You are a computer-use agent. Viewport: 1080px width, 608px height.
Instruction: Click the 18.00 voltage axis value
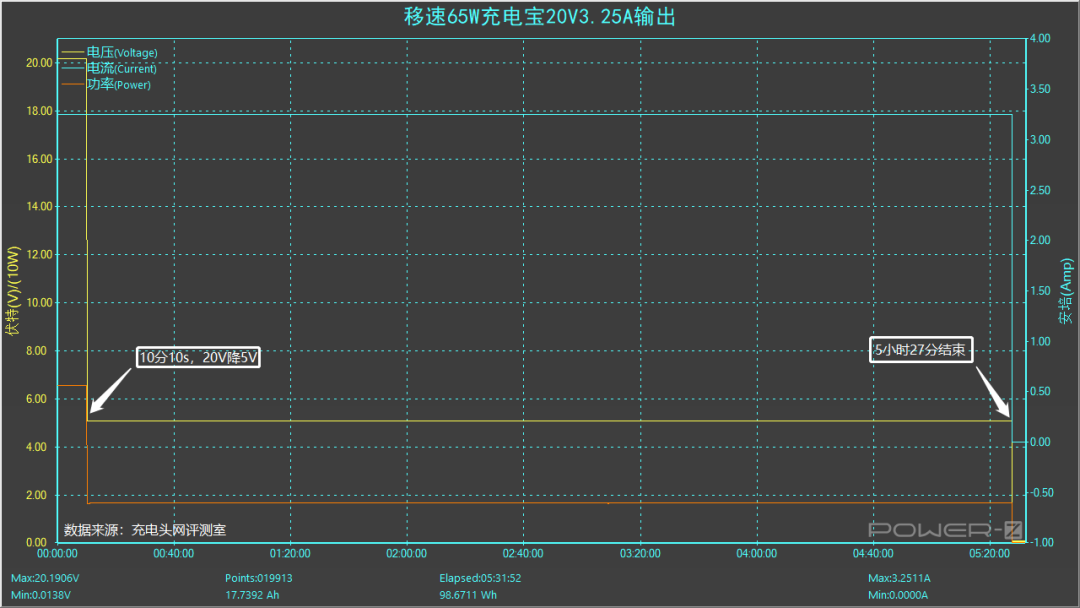(x=39, y=111)
